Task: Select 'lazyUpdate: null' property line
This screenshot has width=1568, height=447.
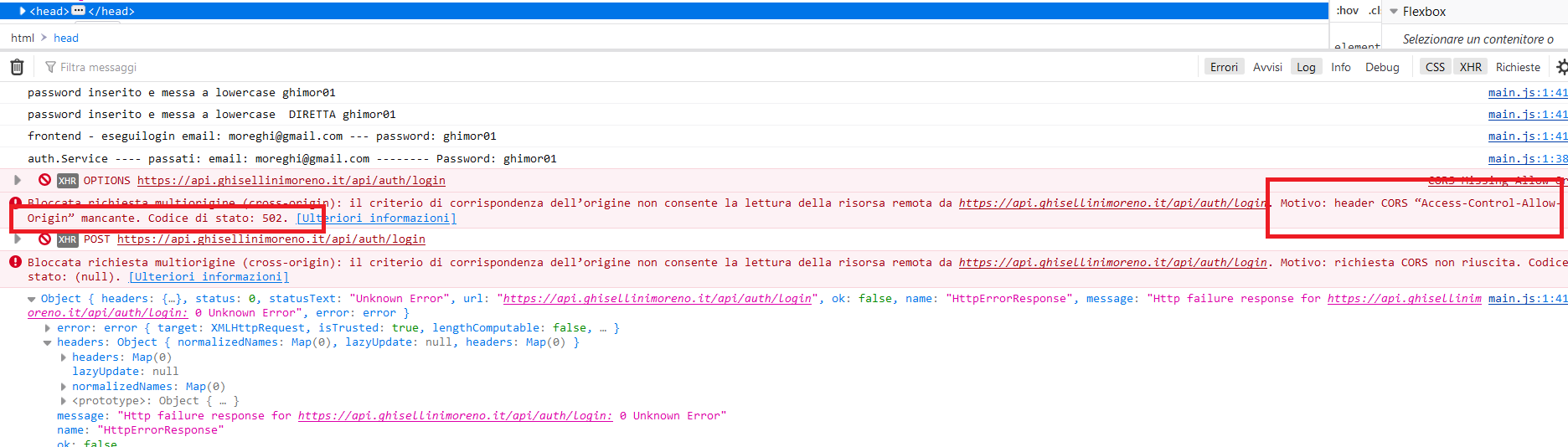Action: coord(126,372)
